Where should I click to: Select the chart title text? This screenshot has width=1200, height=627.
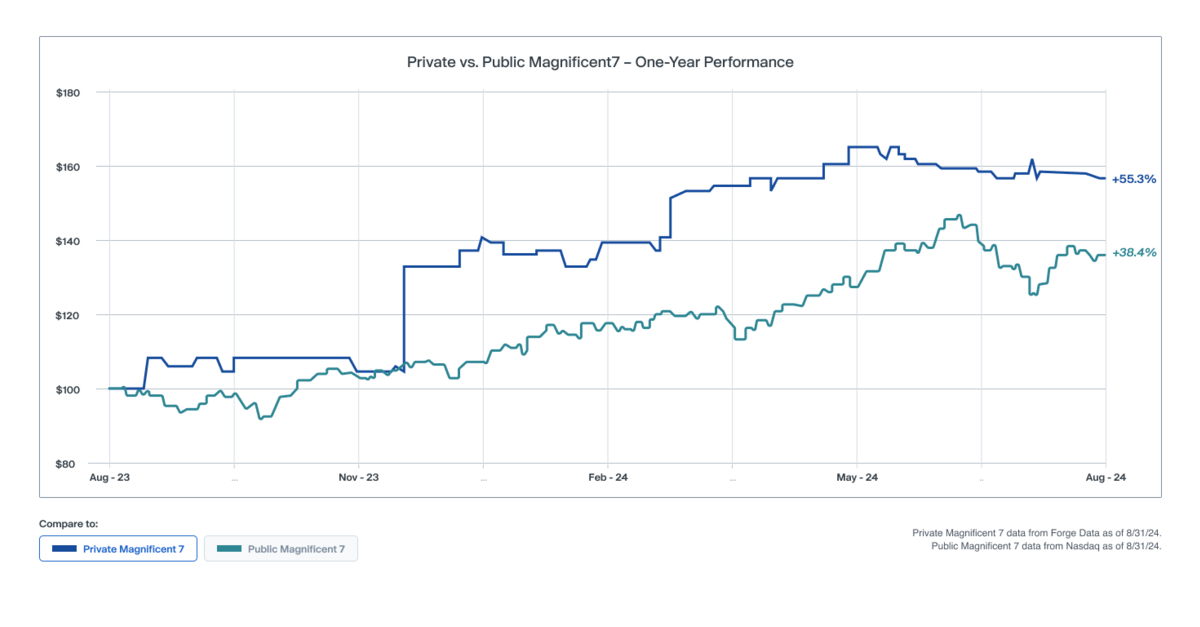click(600, 62)
